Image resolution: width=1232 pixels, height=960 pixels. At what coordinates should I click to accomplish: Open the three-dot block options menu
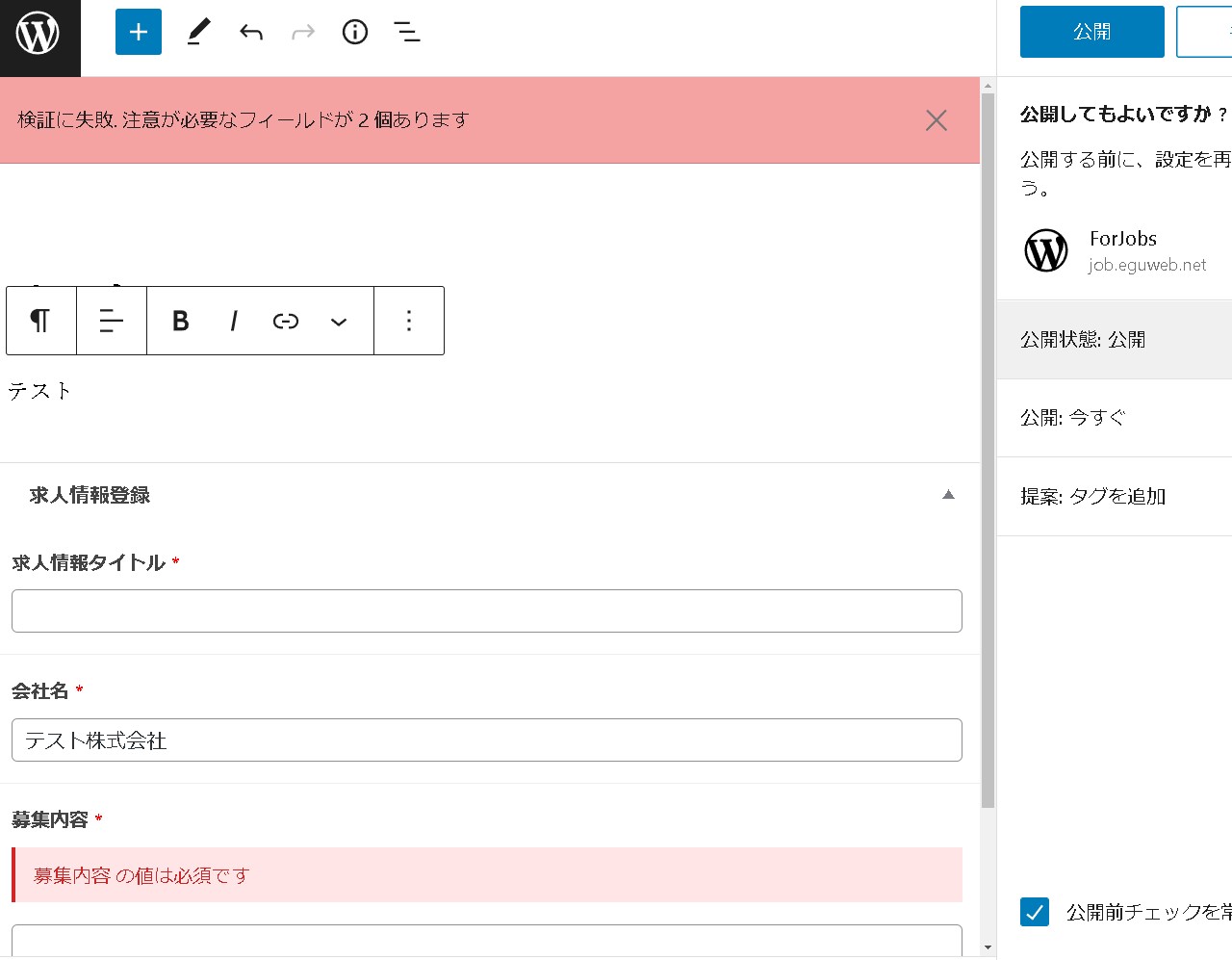(409, 321)
